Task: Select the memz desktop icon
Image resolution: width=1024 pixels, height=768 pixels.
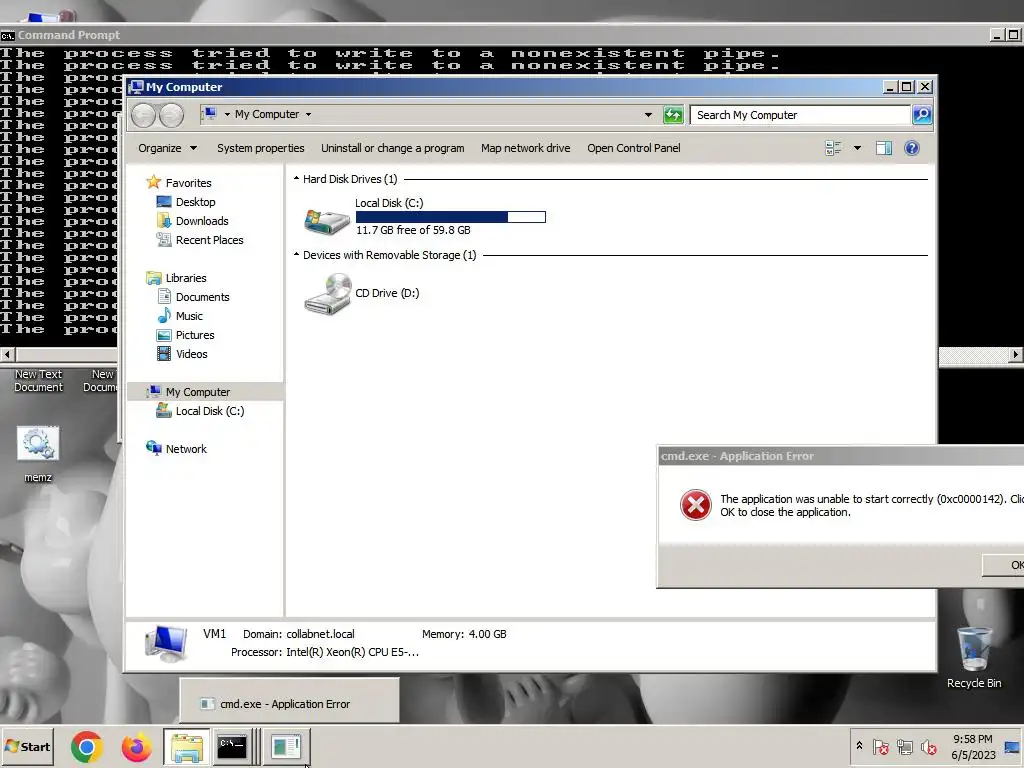Action: point(38,454)
